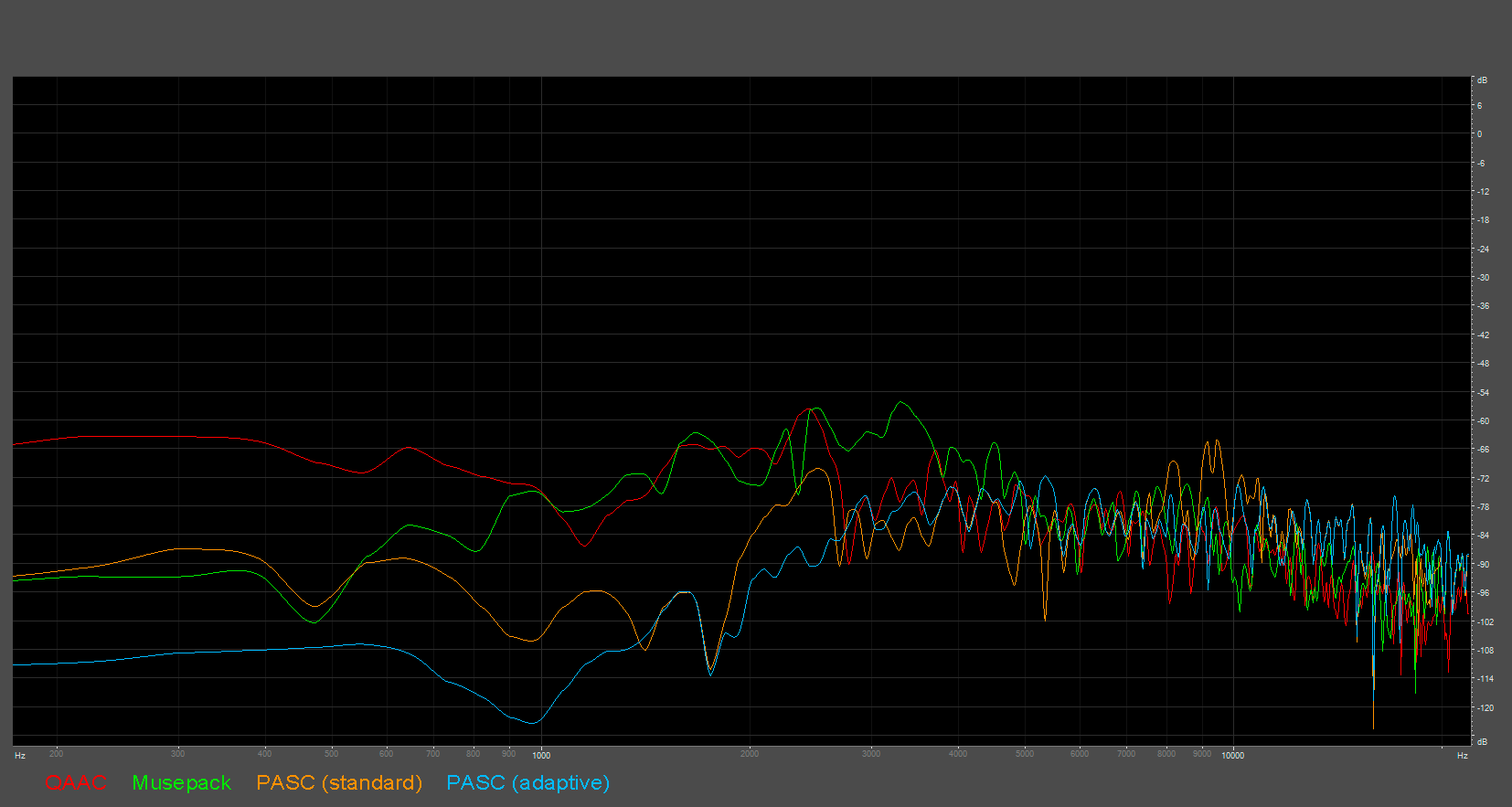Click the 9000 Hz frequency axis label
This screenshot has height=807, width=1512.
point(1202,754)
